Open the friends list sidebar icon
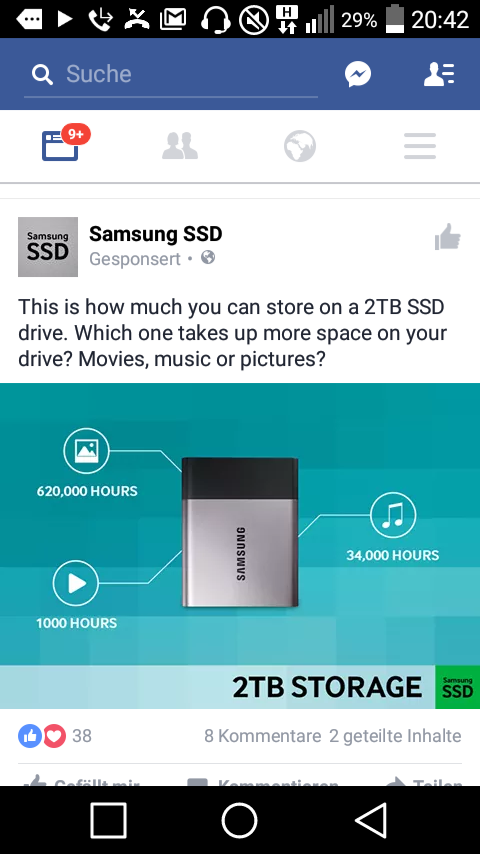The width and height of the screenshot is (480, 854). click(x=439, y=74)
